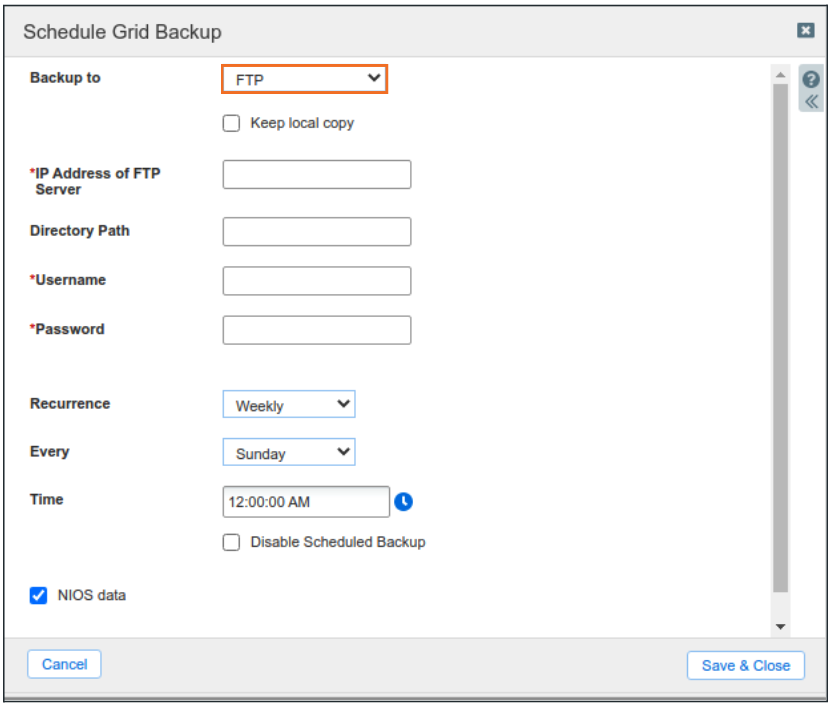Screen dimensions: 832x708
Task: Open the Backup to FTP dropdown
Action: [x=304, y=79]
